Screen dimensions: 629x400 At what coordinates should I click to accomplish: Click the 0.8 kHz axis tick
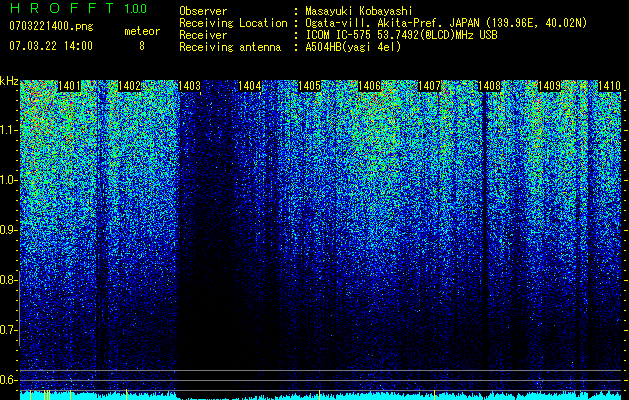click(x=8, y=280)
